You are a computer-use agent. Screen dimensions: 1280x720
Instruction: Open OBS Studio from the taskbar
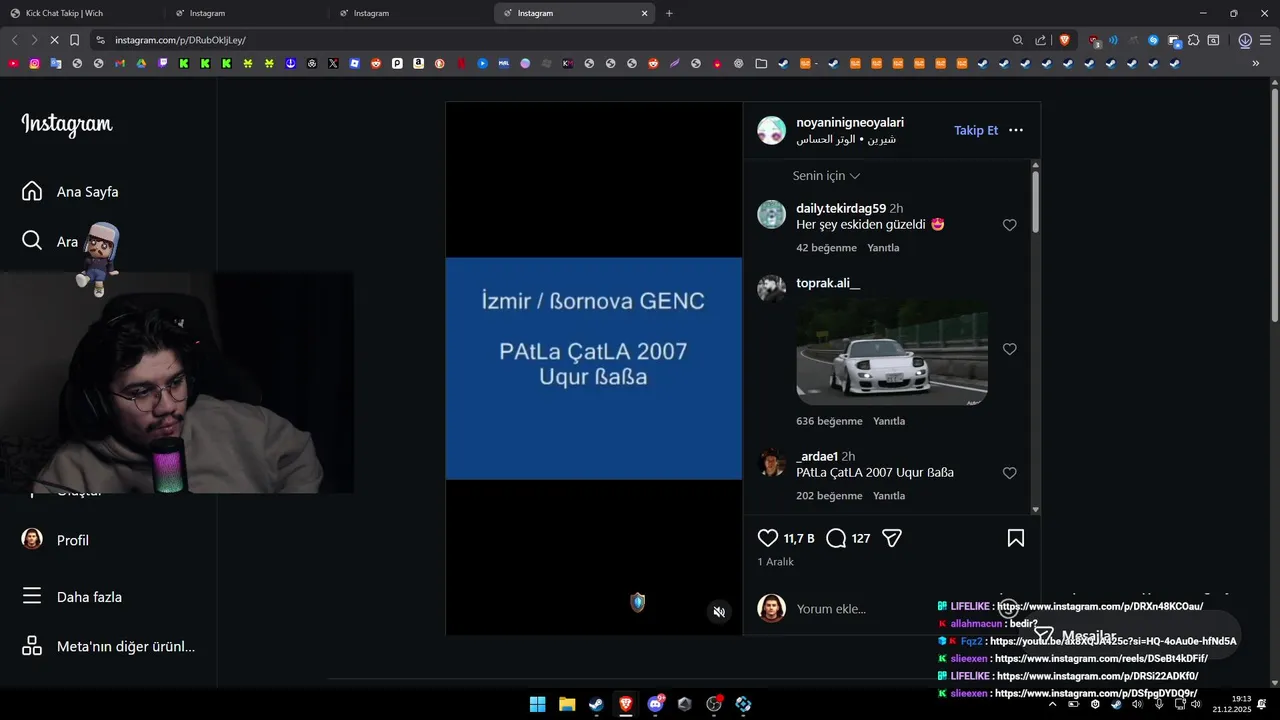tap(713, 704)
